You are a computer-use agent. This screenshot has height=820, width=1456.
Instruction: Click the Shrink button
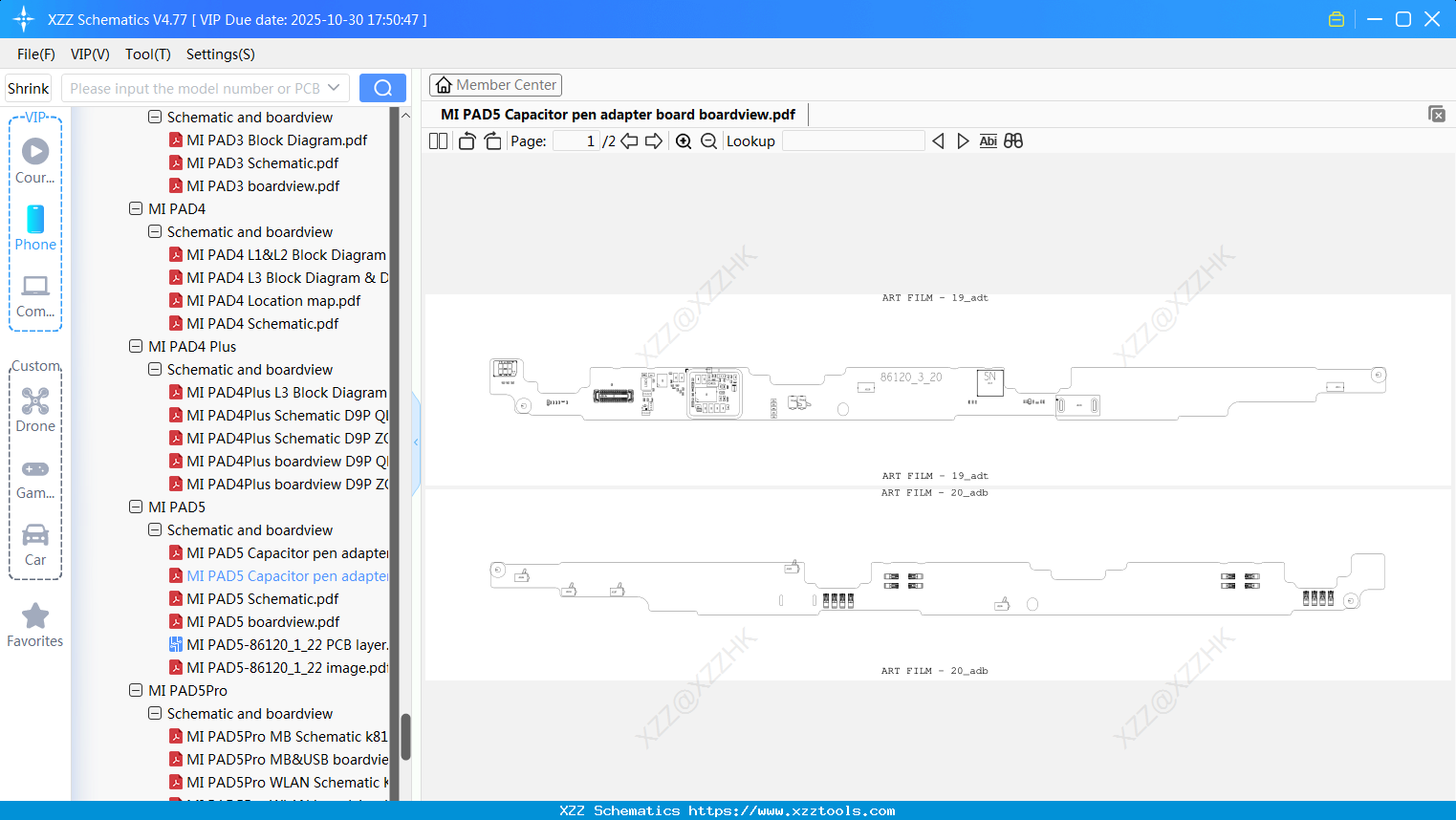[x=28, y=88]
